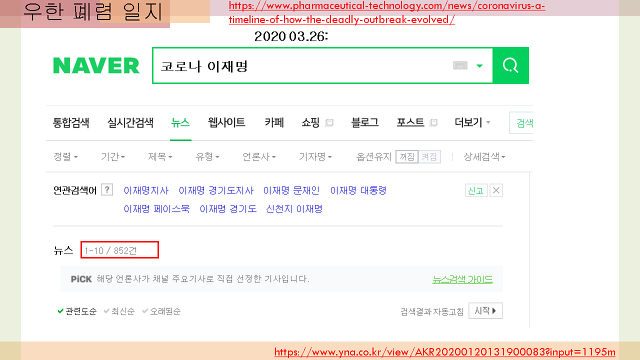Open the 웹사이트 tab

tap(227, 122)
